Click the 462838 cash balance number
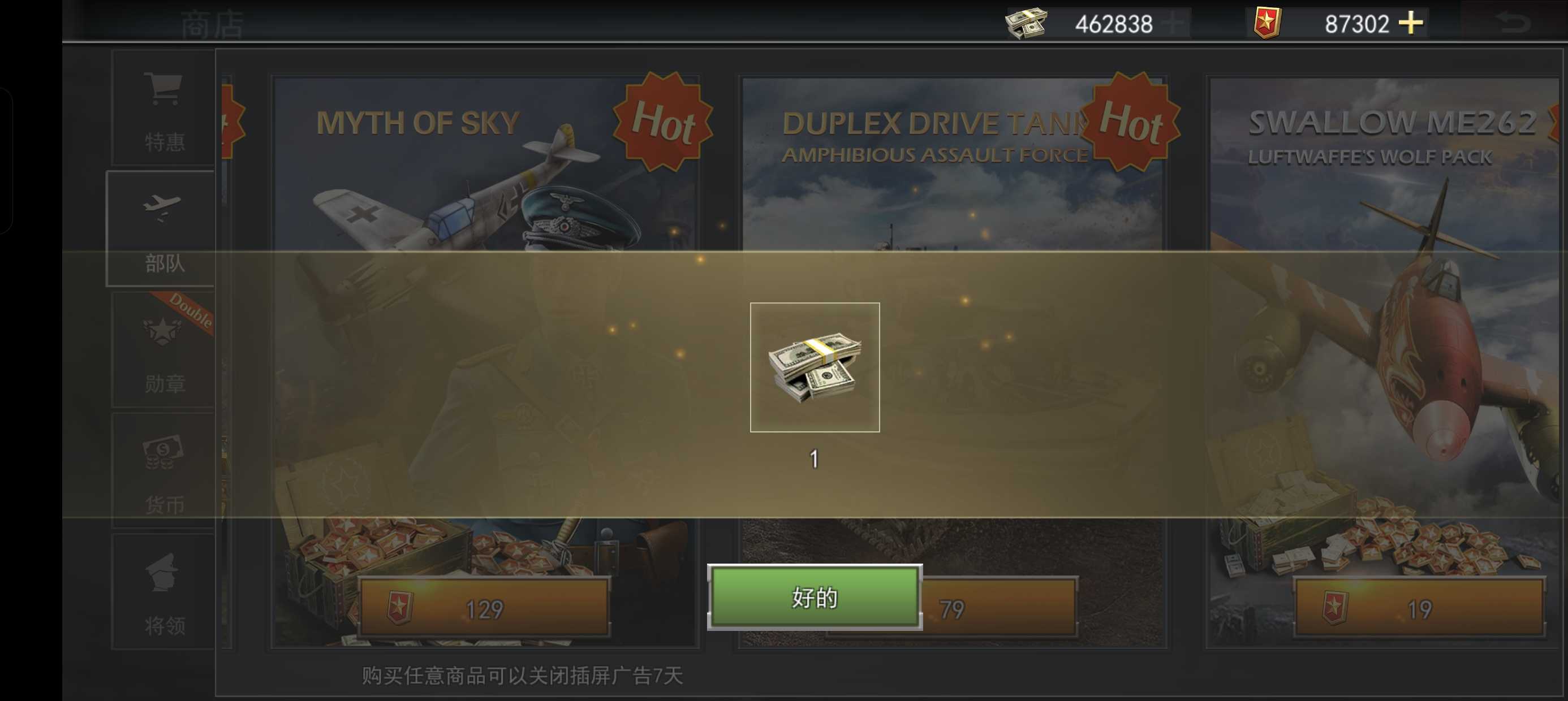Viewport: 1568px width, 701px height. tap(1113, 24)
